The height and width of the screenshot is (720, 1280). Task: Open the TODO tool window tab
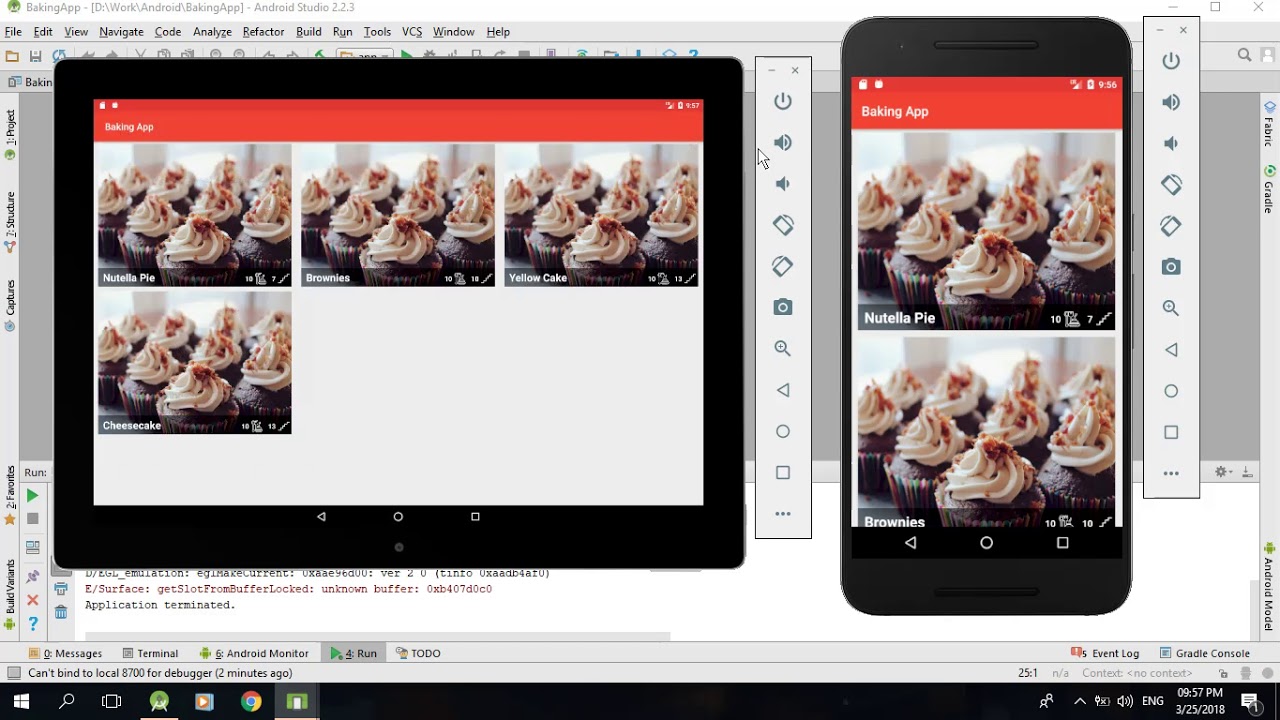coord(418,653)
